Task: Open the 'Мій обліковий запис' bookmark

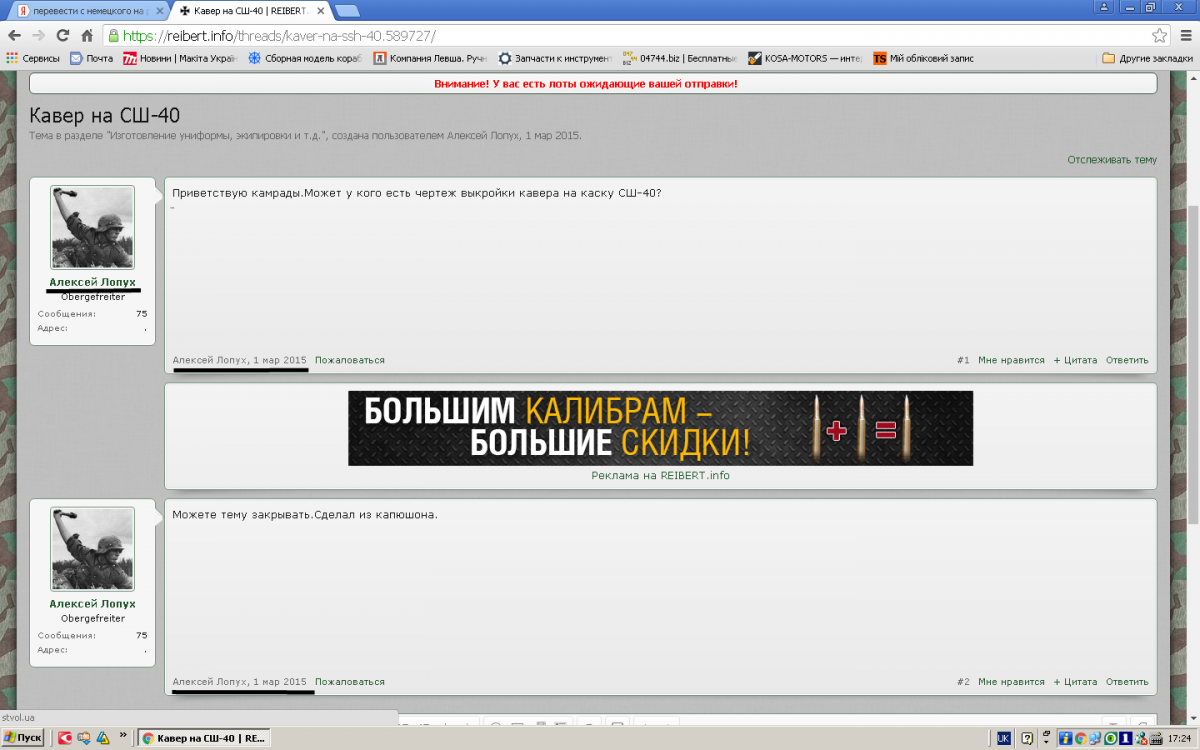Action: [923, 58]
